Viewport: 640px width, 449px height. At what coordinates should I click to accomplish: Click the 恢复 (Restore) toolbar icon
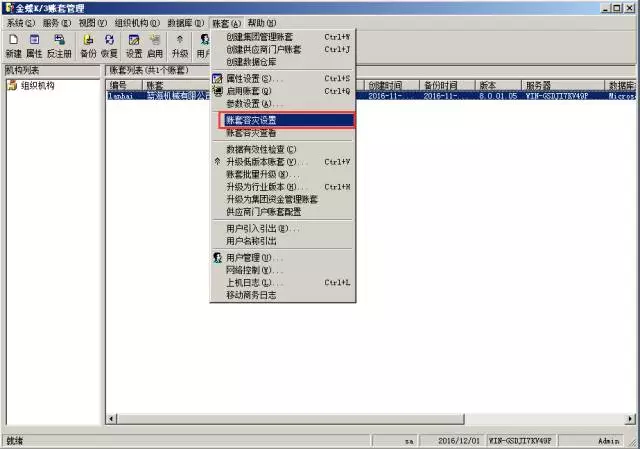pos(109,45)
